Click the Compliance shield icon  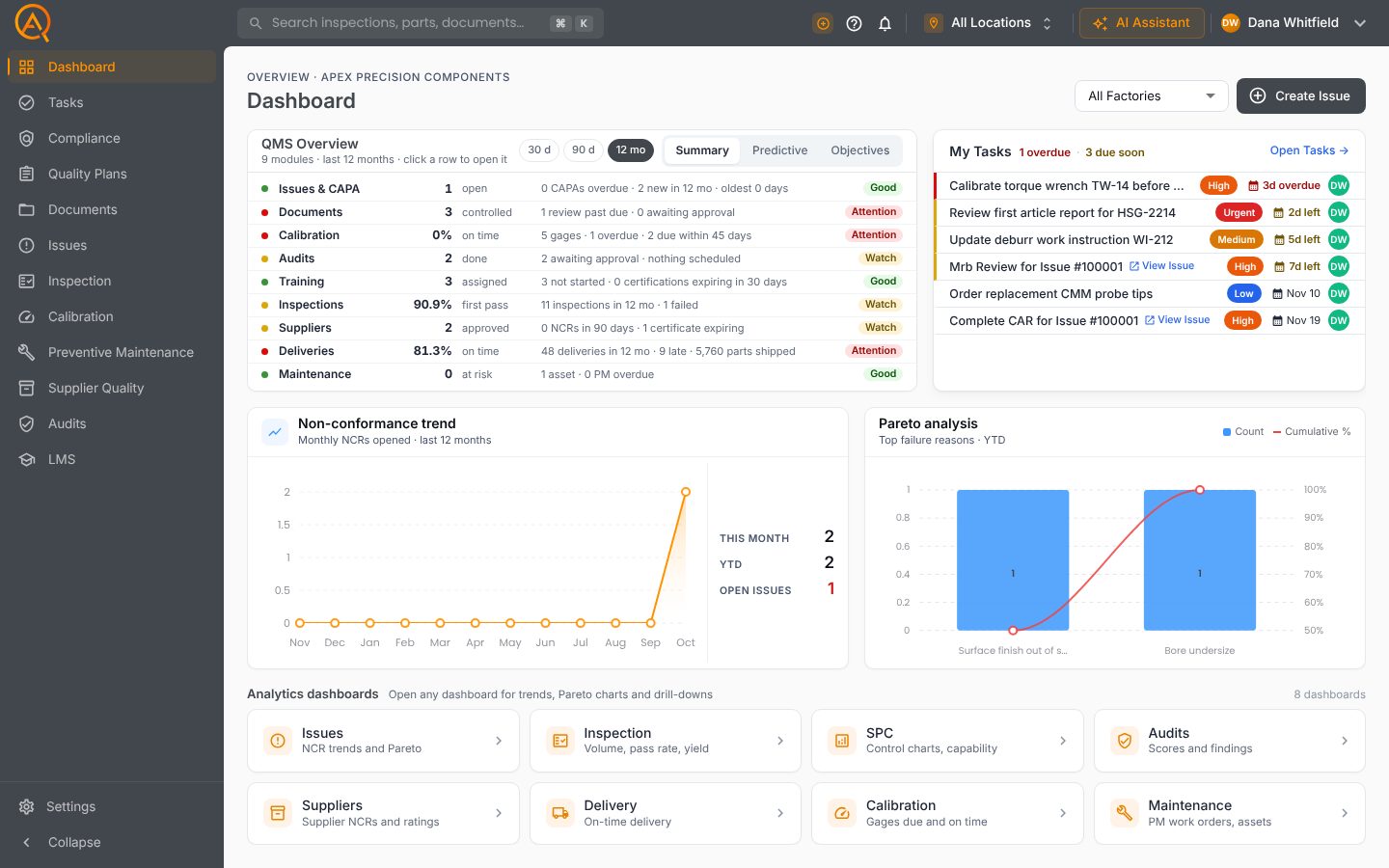click(27, 138)
